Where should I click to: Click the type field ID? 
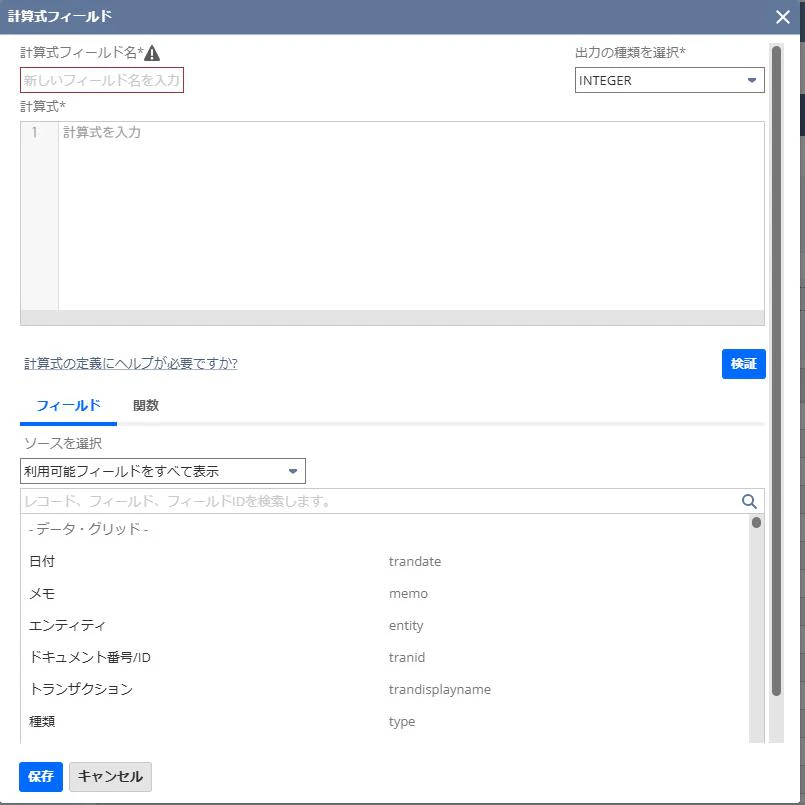[x=402, y=722]
